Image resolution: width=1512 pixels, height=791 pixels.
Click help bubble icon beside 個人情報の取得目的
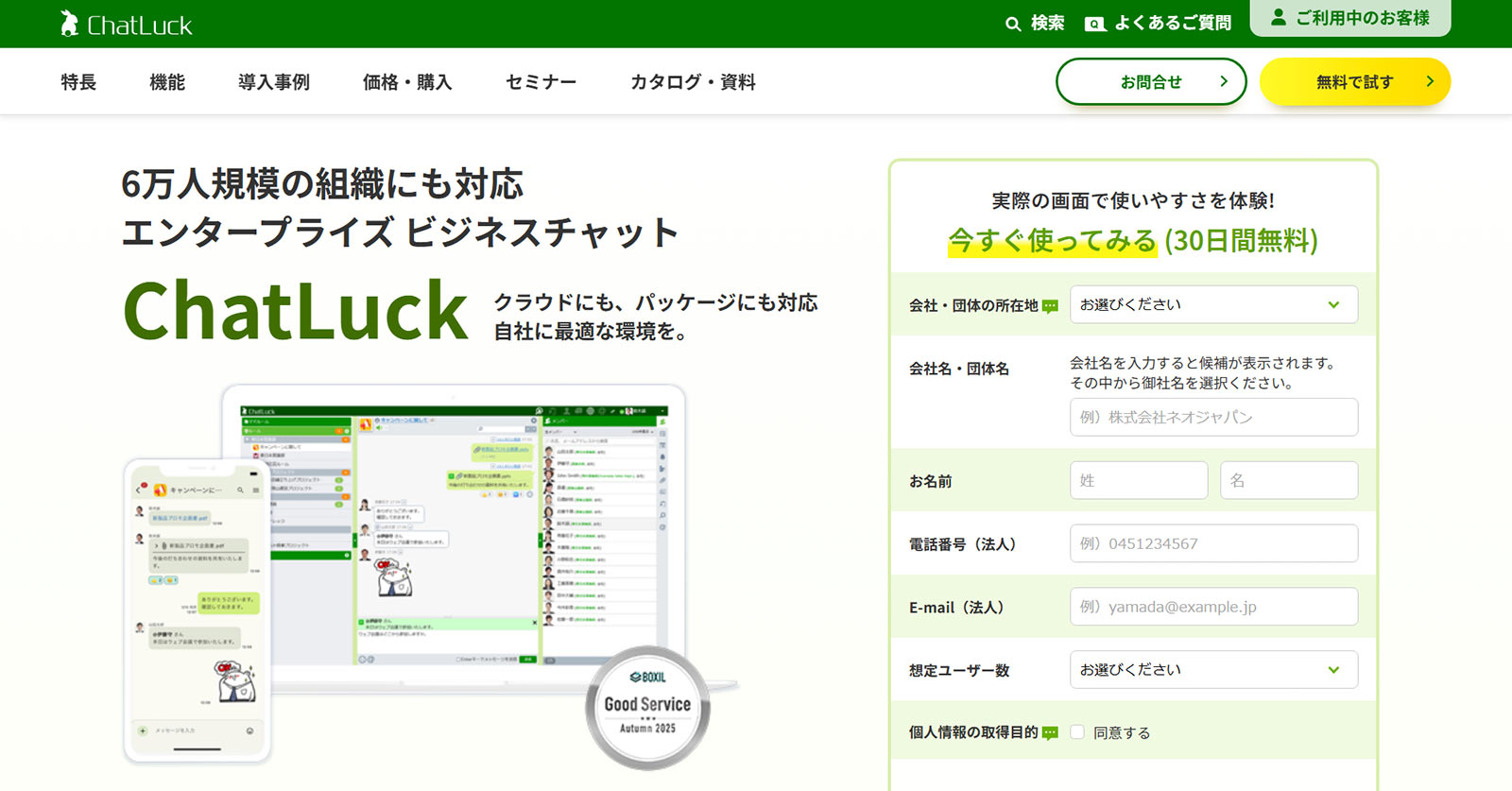coord(1050,733)
